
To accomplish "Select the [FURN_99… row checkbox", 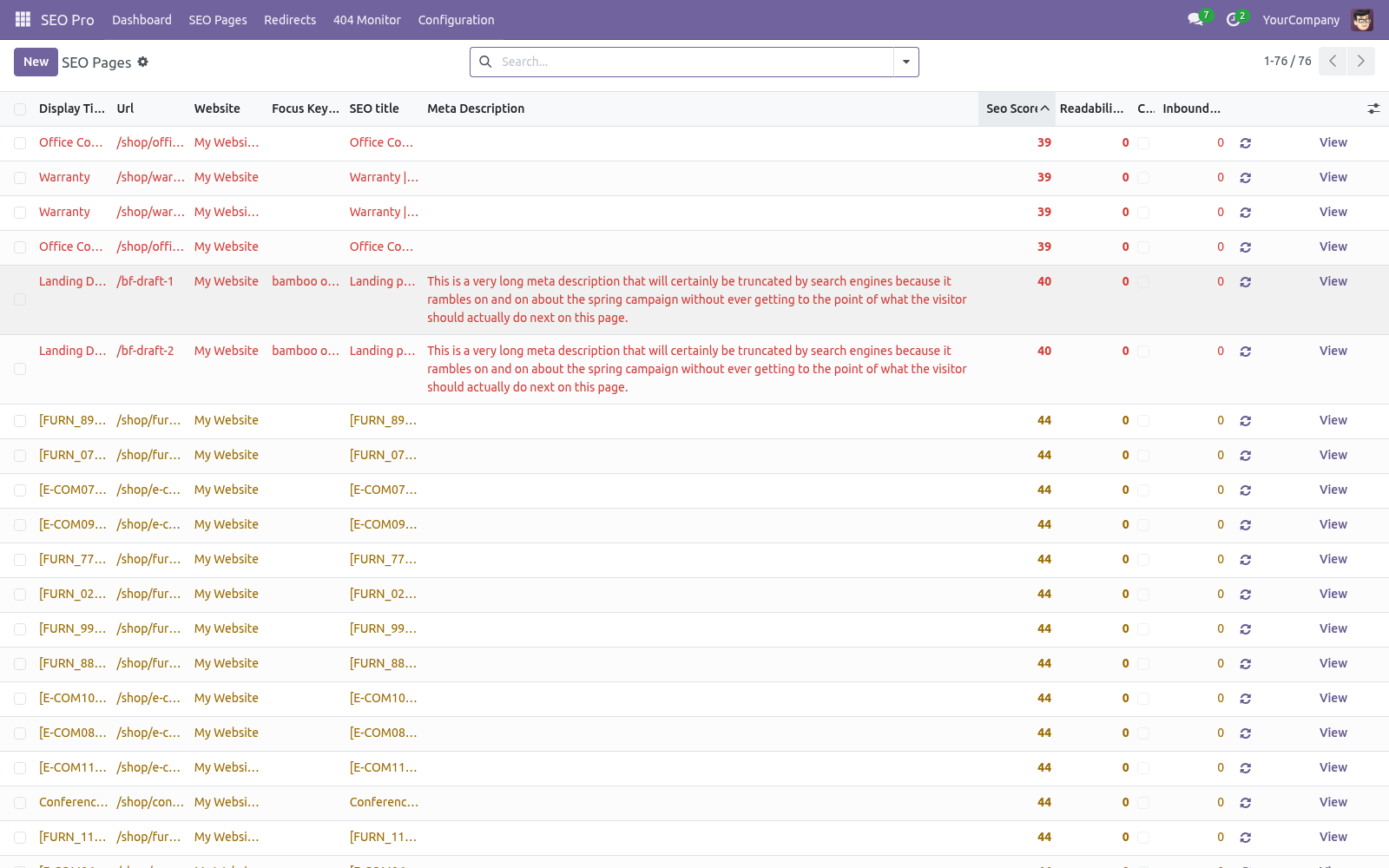I will pyautogui.click(x=20, y=629).
